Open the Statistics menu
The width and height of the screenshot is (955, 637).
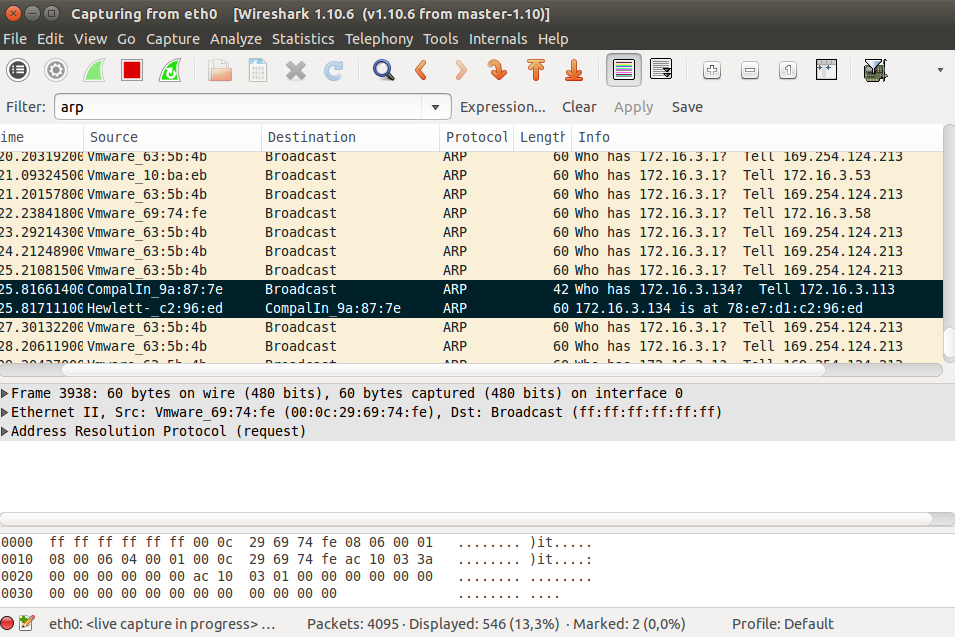[303, 39]
